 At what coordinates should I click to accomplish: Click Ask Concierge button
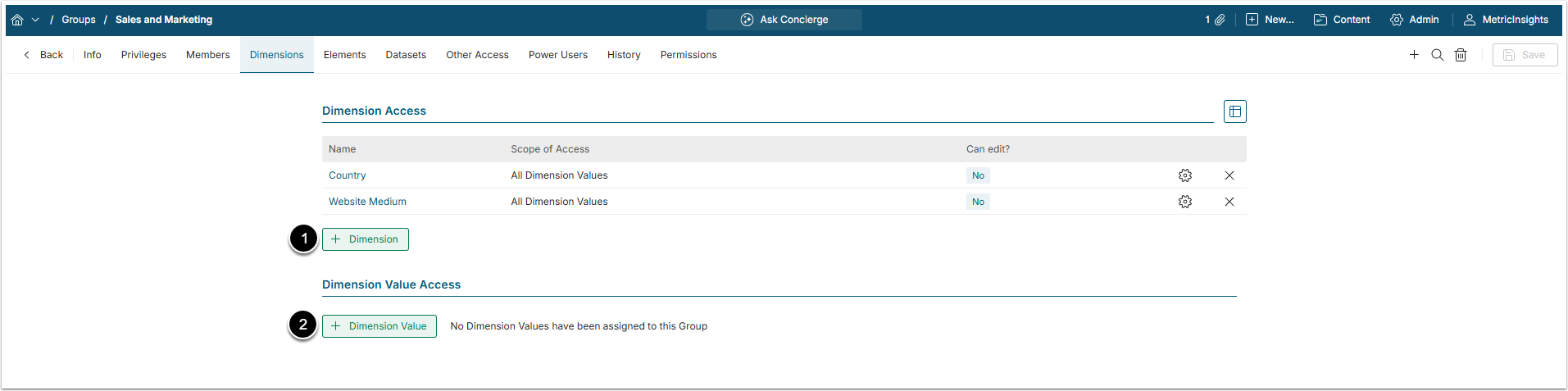(784, 20)
